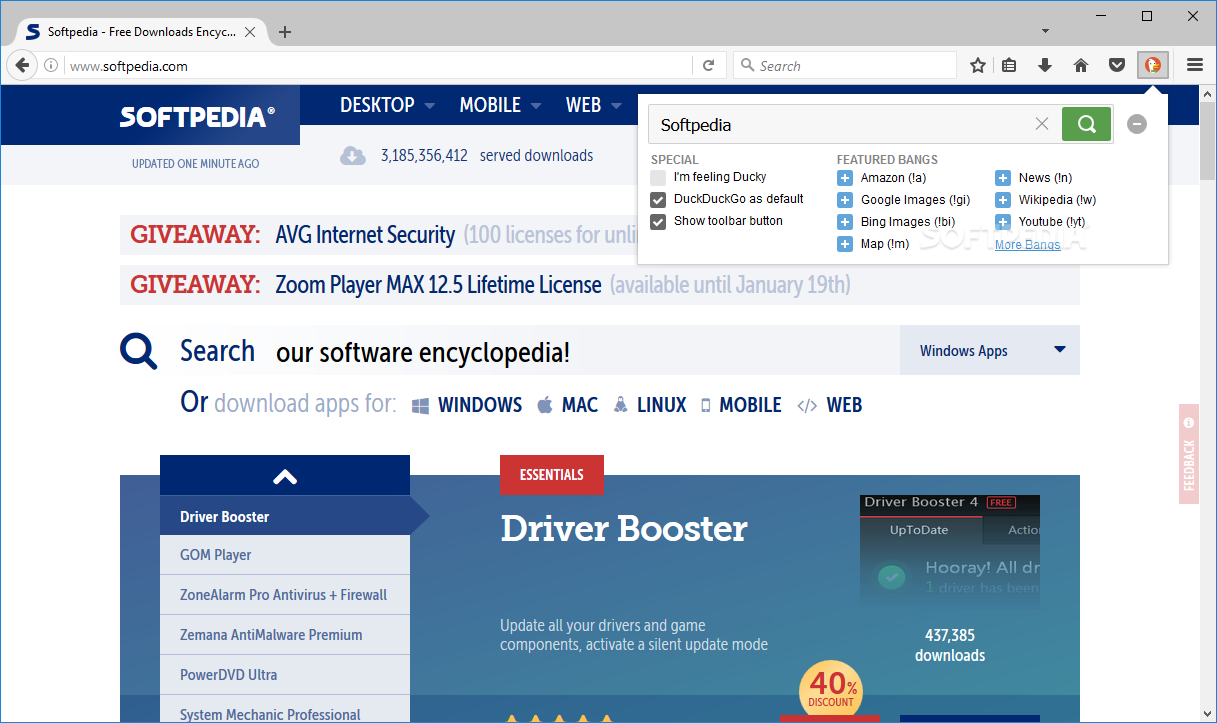Focus the browser Search box
This screenshot has width=1217, height=723.
pos(845,66)
